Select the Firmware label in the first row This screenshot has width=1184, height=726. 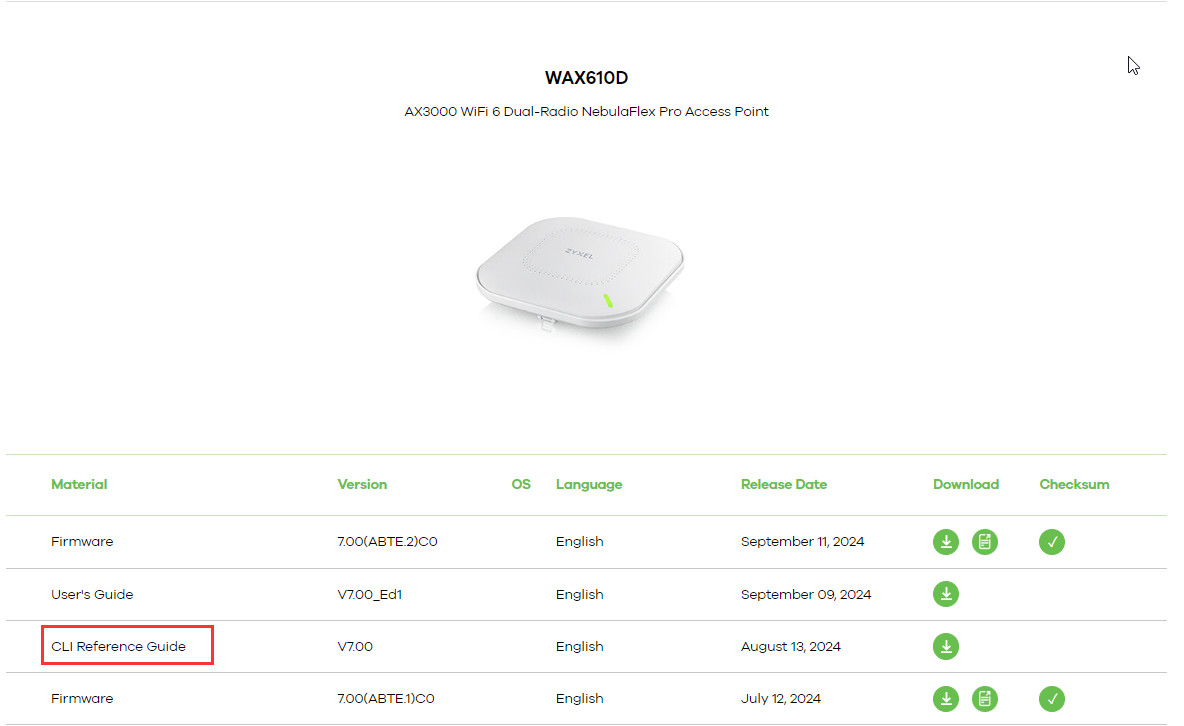coord(82,542)
